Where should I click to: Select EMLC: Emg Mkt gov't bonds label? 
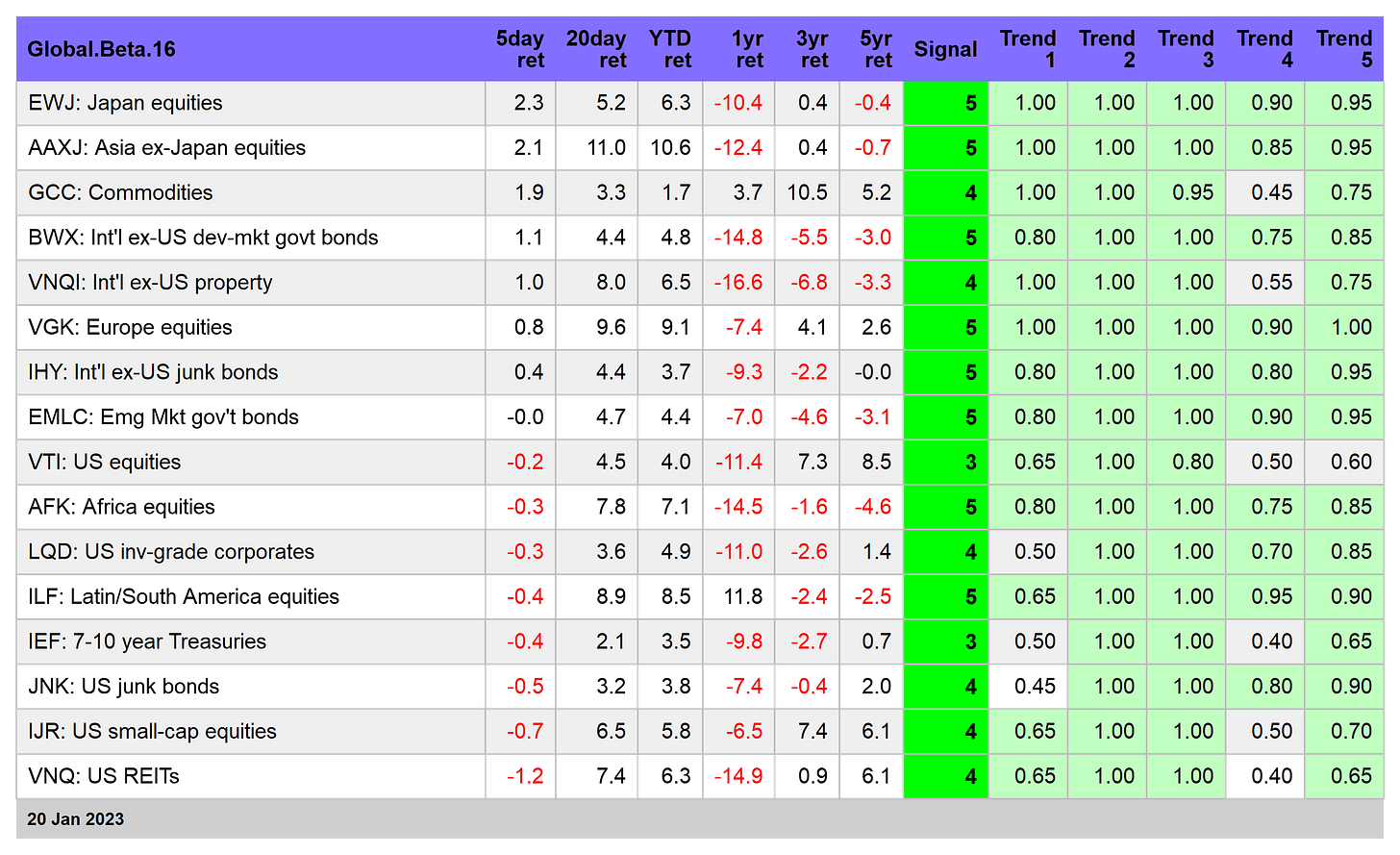(163, 417)
